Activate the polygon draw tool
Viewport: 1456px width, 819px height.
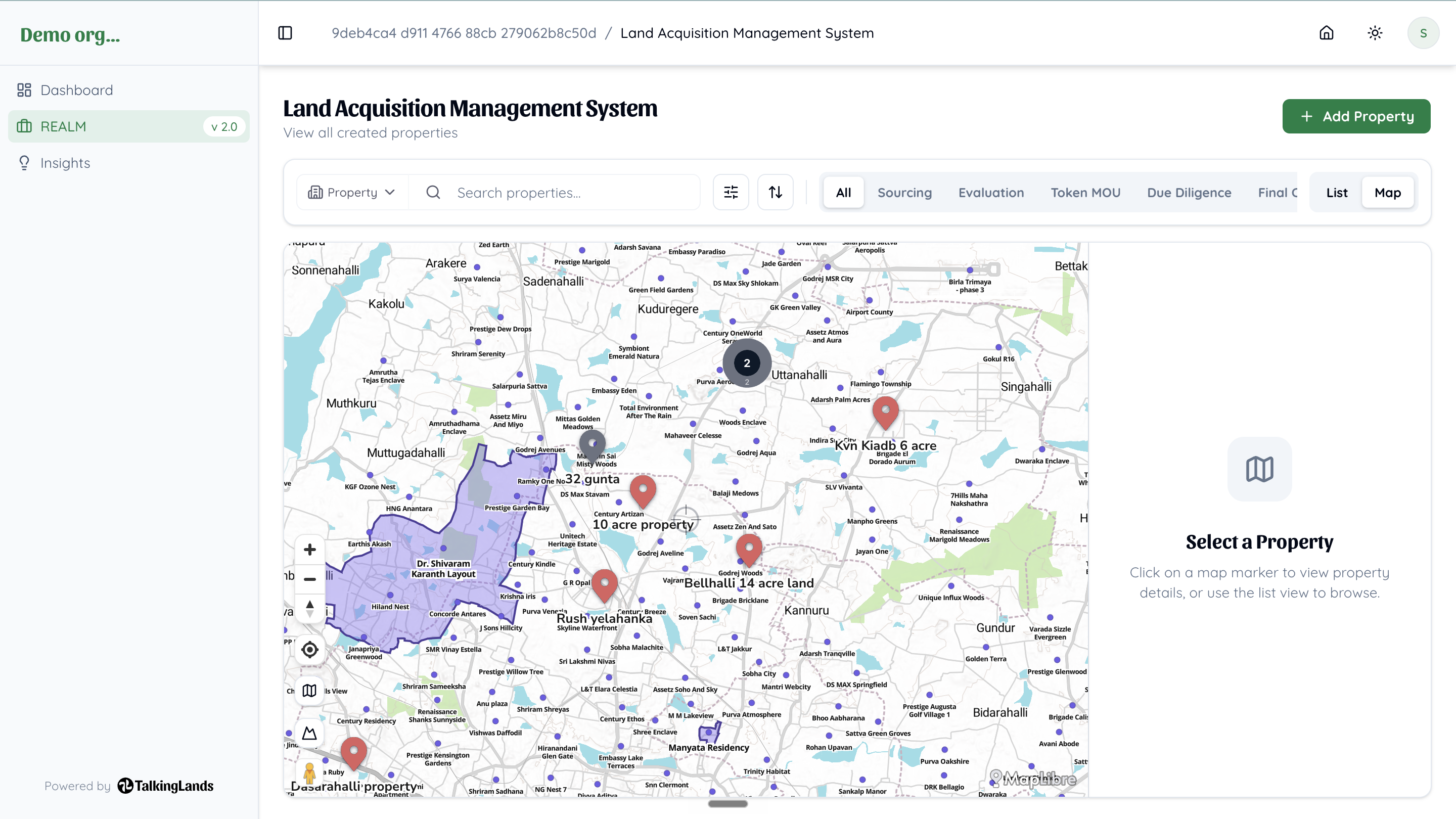click(309, 733)
